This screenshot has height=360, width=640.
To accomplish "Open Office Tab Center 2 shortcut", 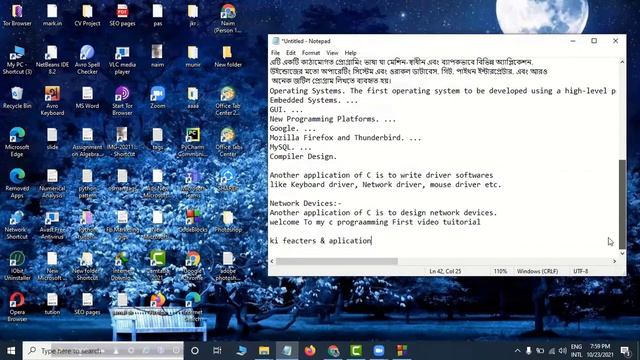I will coord(228,101).
